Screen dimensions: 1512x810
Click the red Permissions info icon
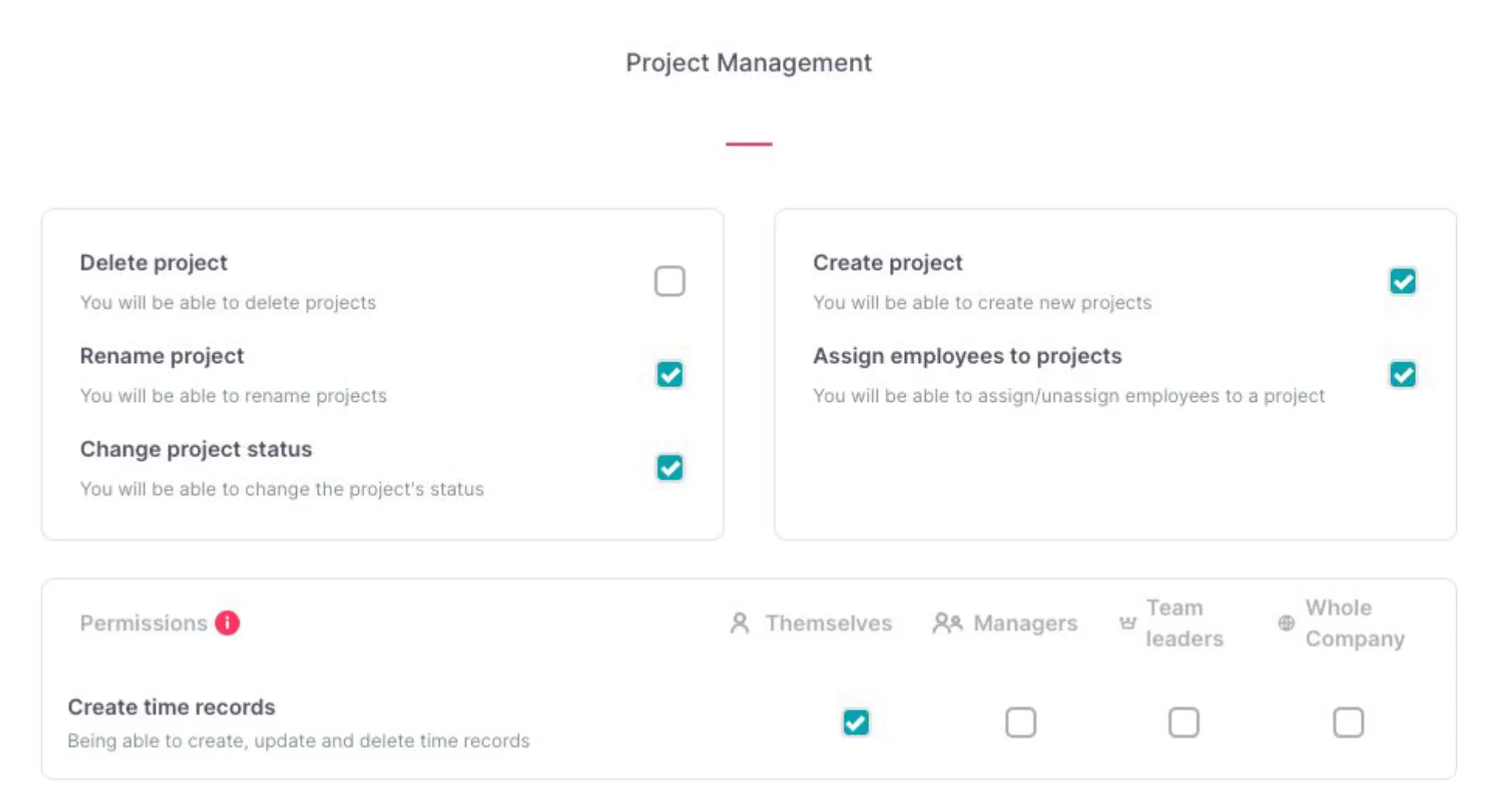coord(227,623)
